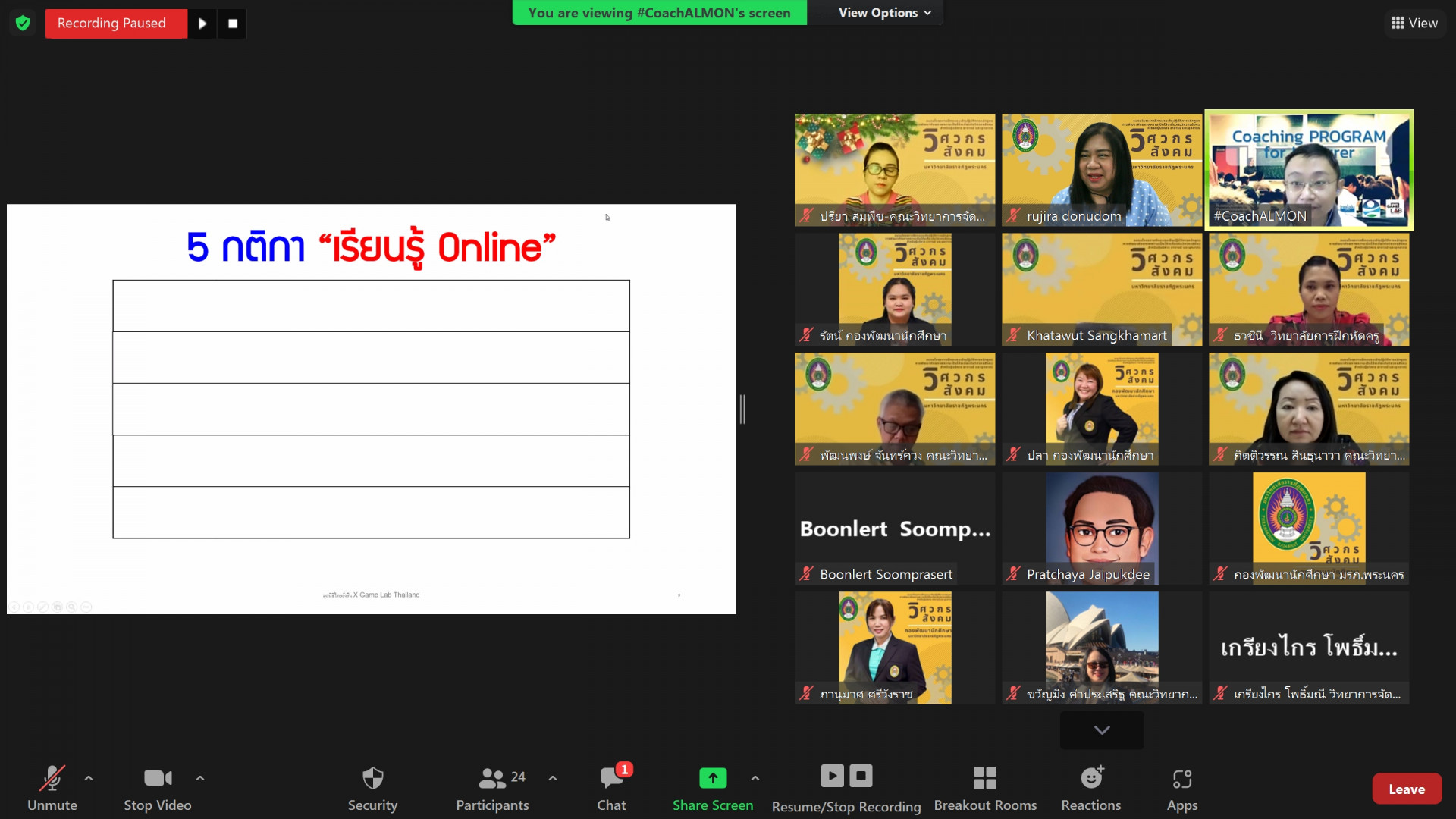Click the divider handle beside shared screen
The height and width of the screenshot is (819, 1456).
coord(742,409)
